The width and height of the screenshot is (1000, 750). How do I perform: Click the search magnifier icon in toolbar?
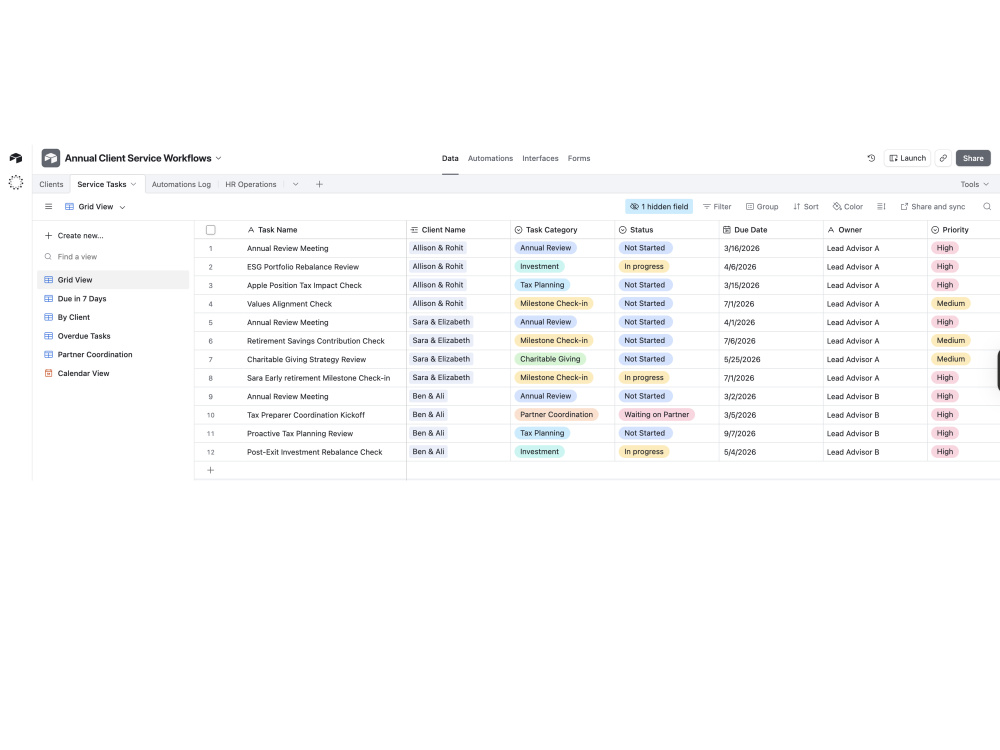coord(987,207)
